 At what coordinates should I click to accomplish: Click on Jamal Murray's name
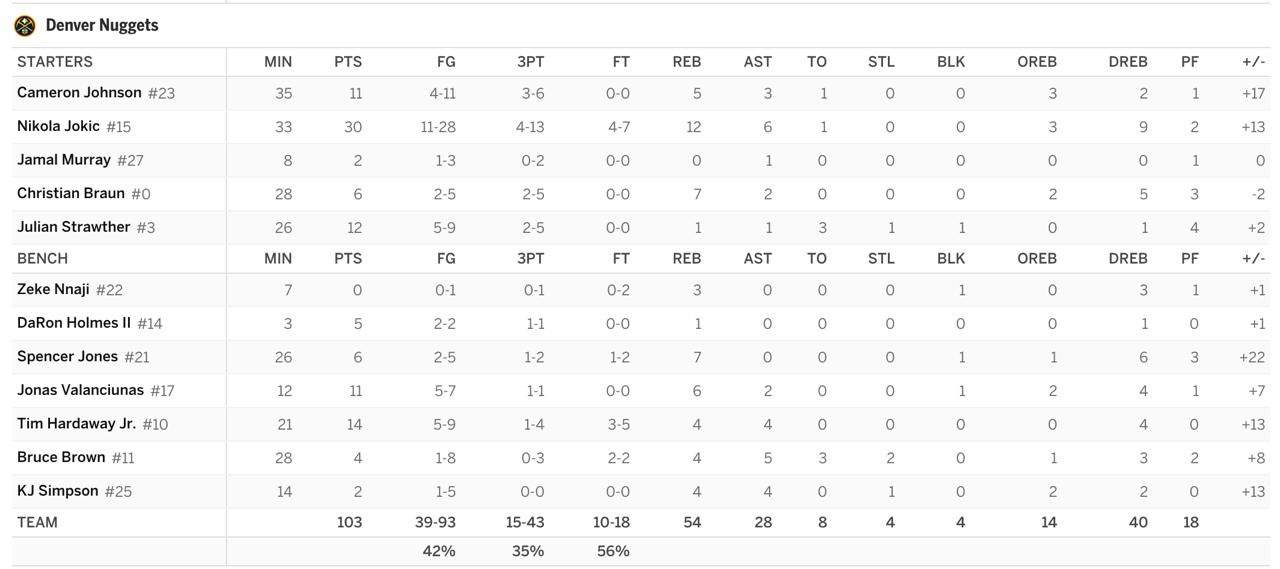pyautogui.click(x=63, y=160)
